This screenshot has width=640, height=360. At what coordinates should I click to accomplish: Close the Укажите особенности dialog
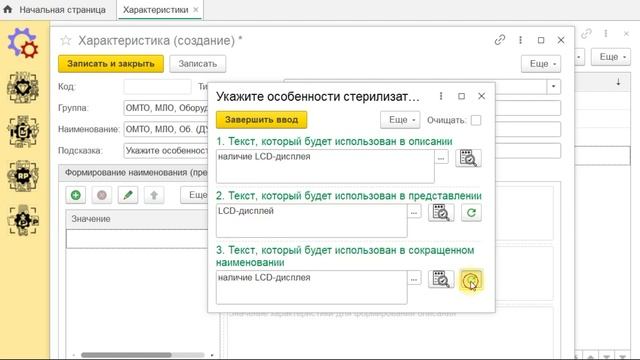pyautogui.click(x=482, y=96)
